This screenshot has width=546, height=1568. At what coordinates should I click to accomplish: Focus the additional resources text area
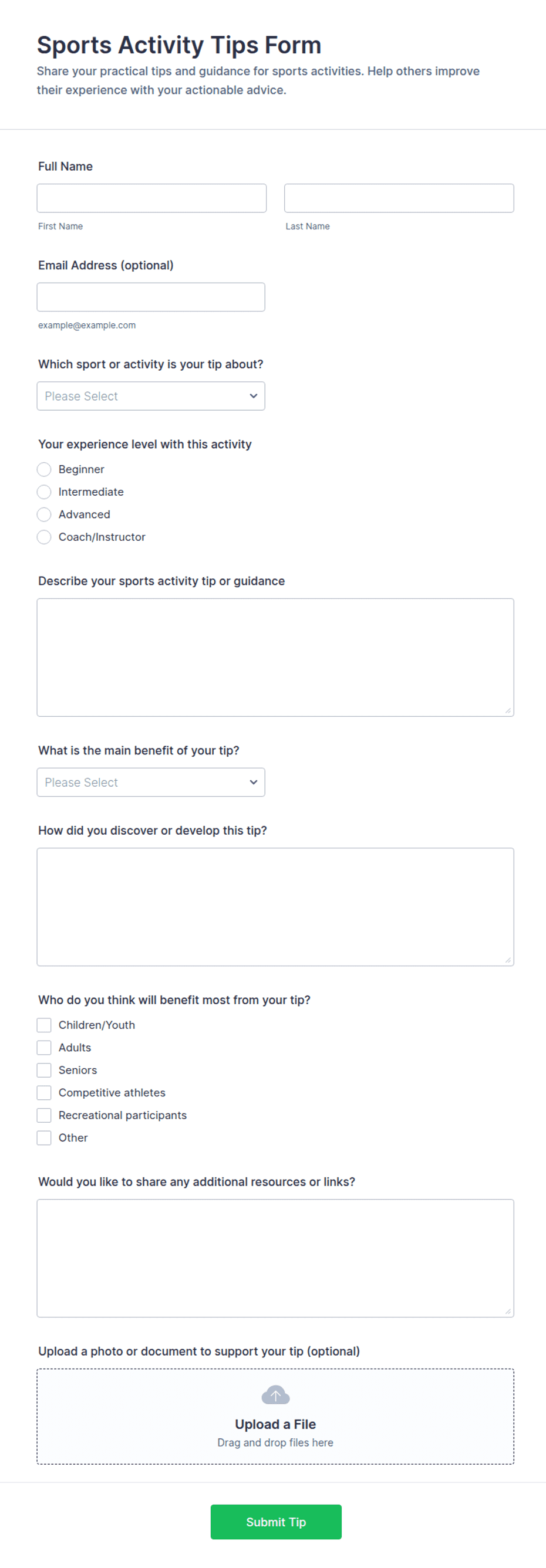275,1258
